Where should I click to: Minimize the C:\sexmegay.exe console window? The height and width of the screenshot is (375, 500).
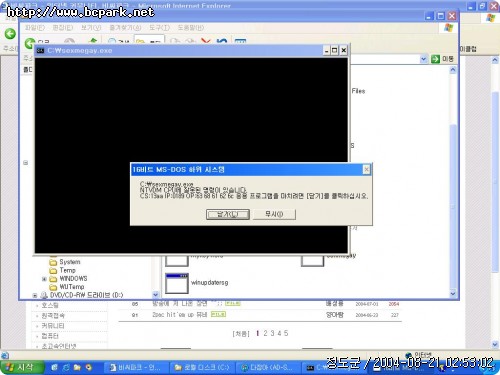click(x=327, y=50)
